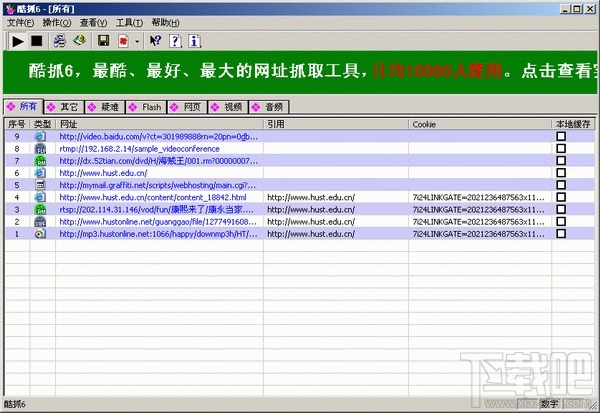This screenshot has width=600, height=413.
Task: Click the red document toolbar icon
Action: (123, 41)
